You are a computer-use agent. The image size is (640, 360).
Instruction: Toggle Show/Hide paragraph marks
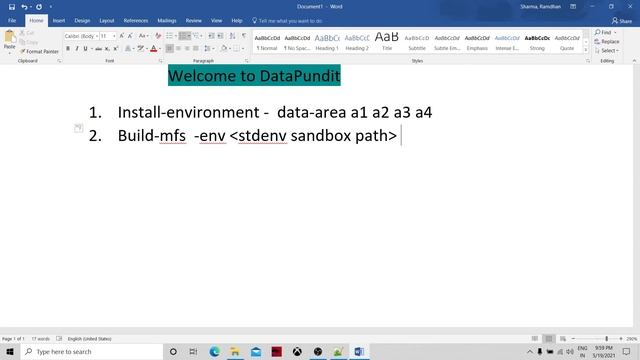pyautogui.click(x=244, y=36)
